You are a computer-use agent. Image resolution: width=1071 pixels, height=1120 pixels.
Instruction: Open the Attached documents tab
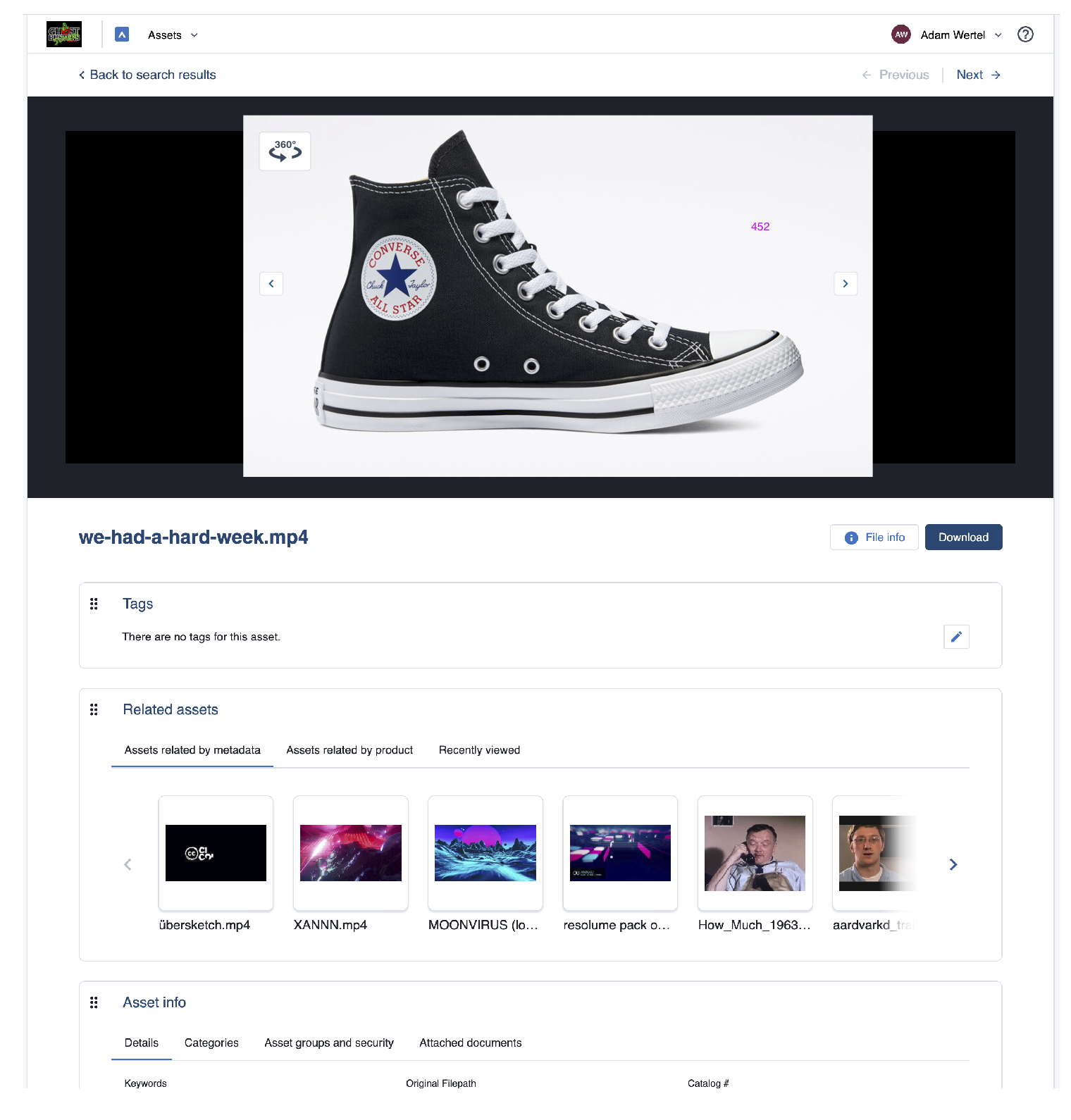(x=471, y=1043)
